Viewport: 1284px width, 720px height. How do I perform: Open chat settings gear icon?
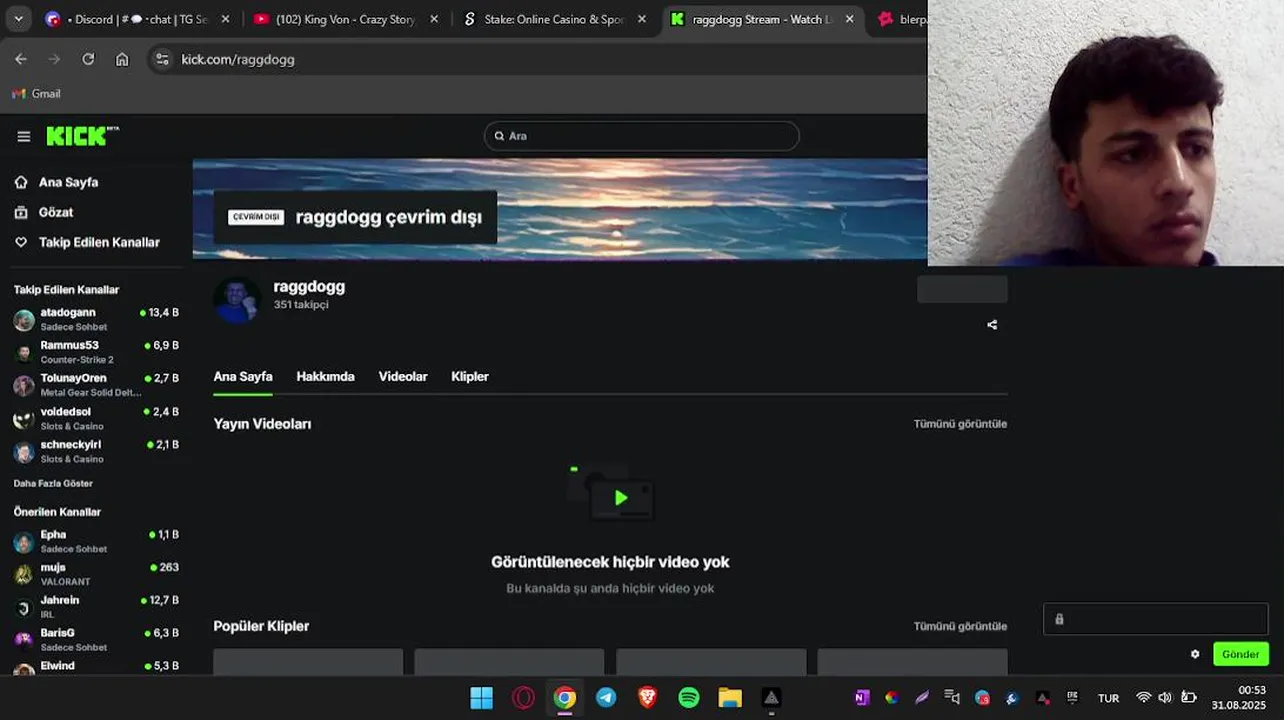tap(1195, 654)
